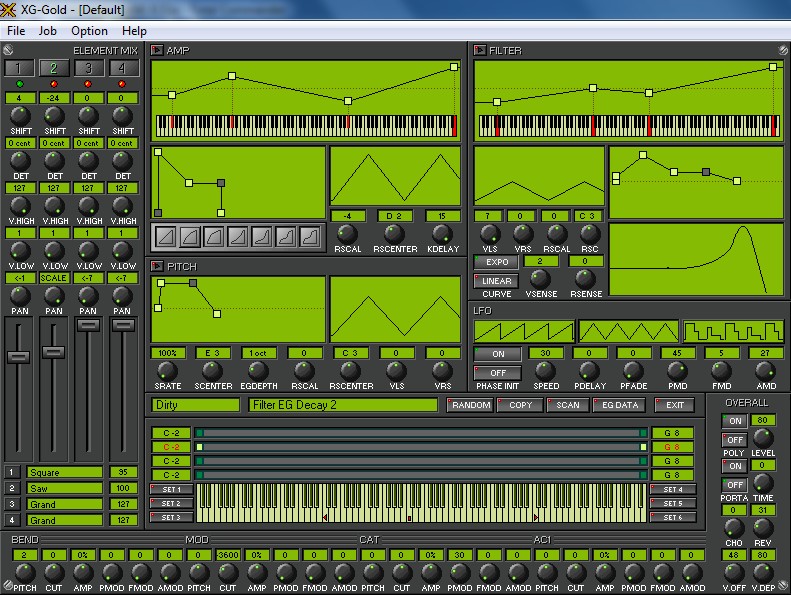
Task: Select the seventh AMP curve shape icon
Action: [310, 237]
